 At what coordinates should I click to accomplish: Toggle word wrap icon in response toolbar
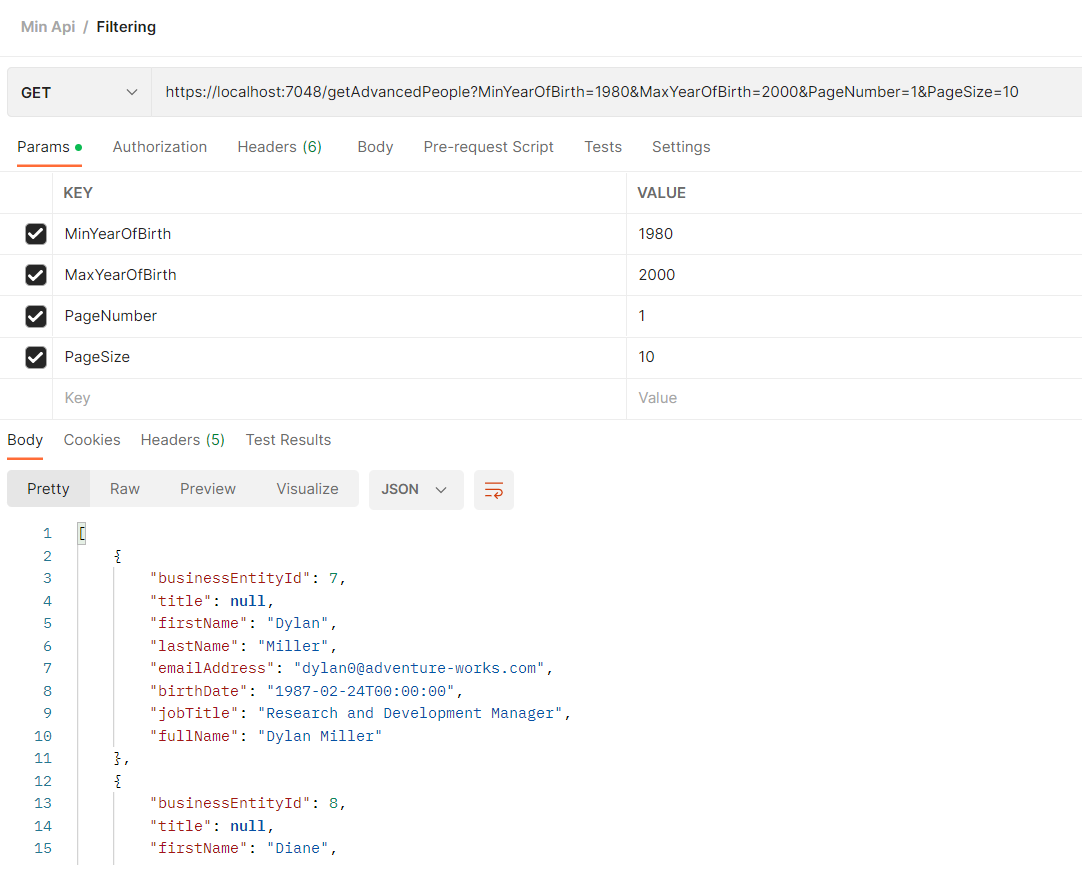pos(493,490)
